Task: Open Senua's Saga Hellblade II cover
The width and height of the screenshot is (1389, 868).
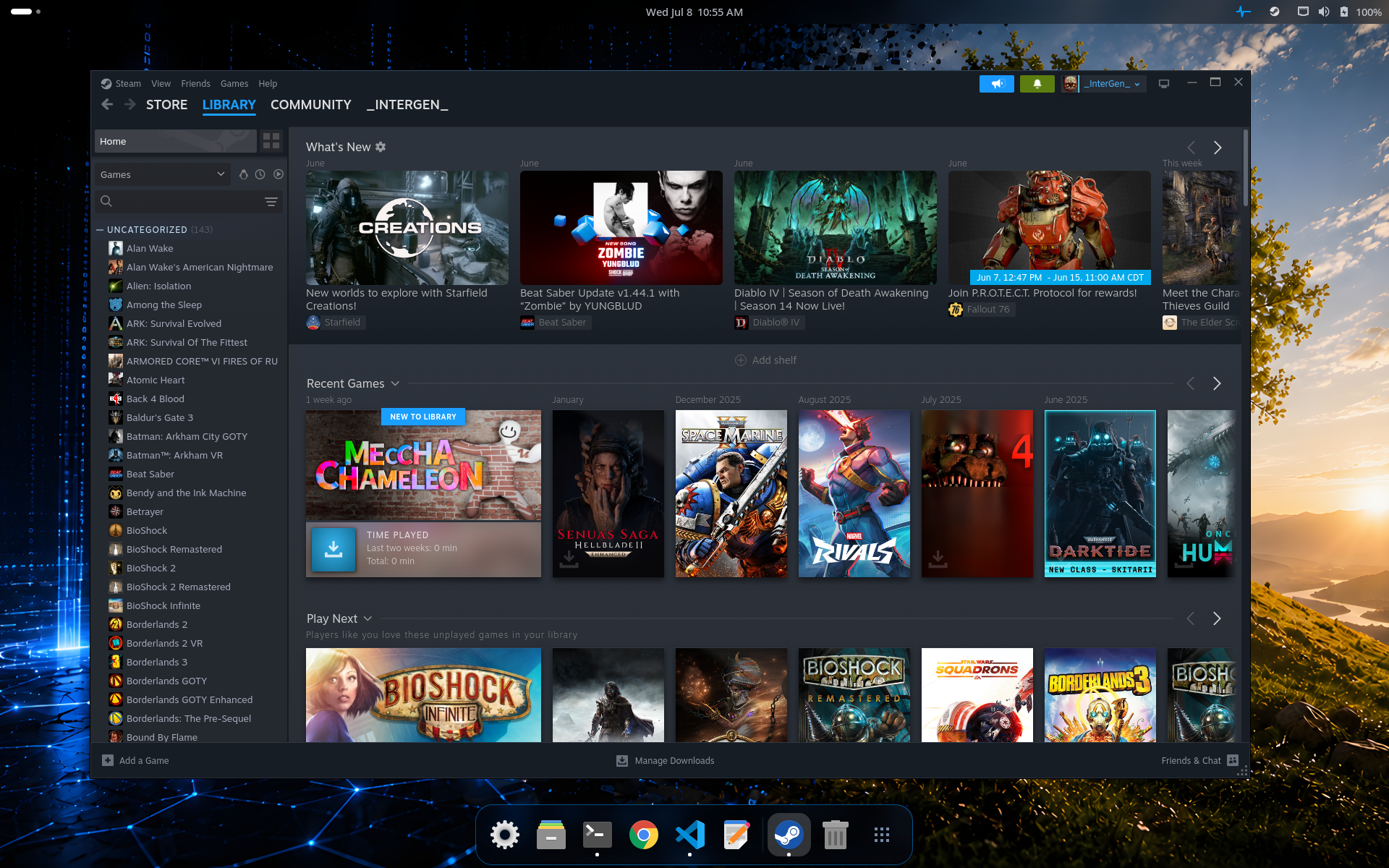Action: (x=608, y=493)
